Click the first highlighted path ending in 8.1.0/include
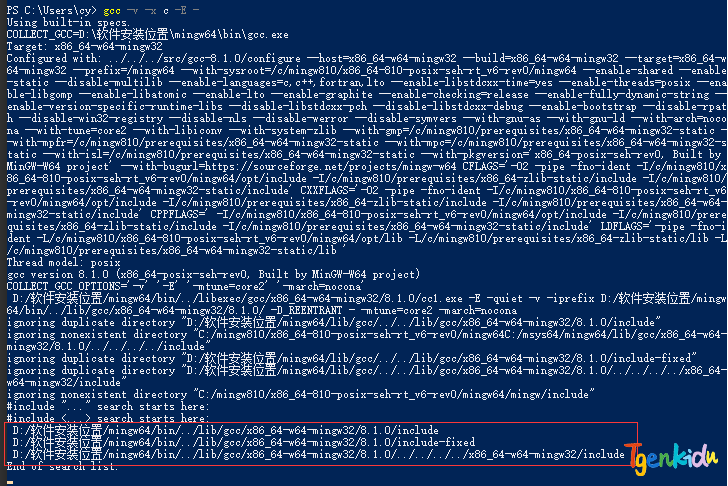This screenshot has width=728, height=486. point(226,430)
